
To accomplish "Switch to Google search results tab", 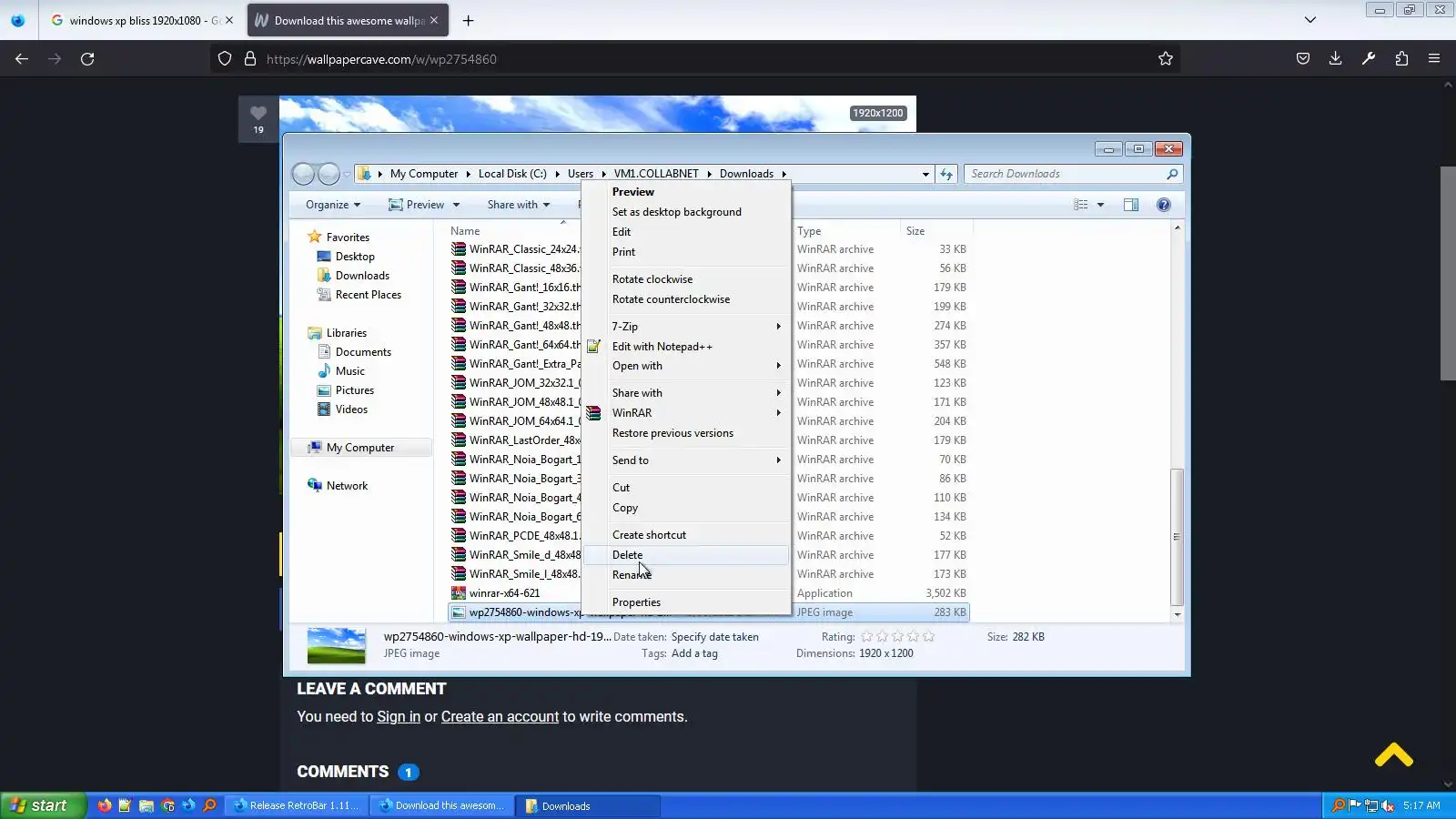I will coord(142,20).
